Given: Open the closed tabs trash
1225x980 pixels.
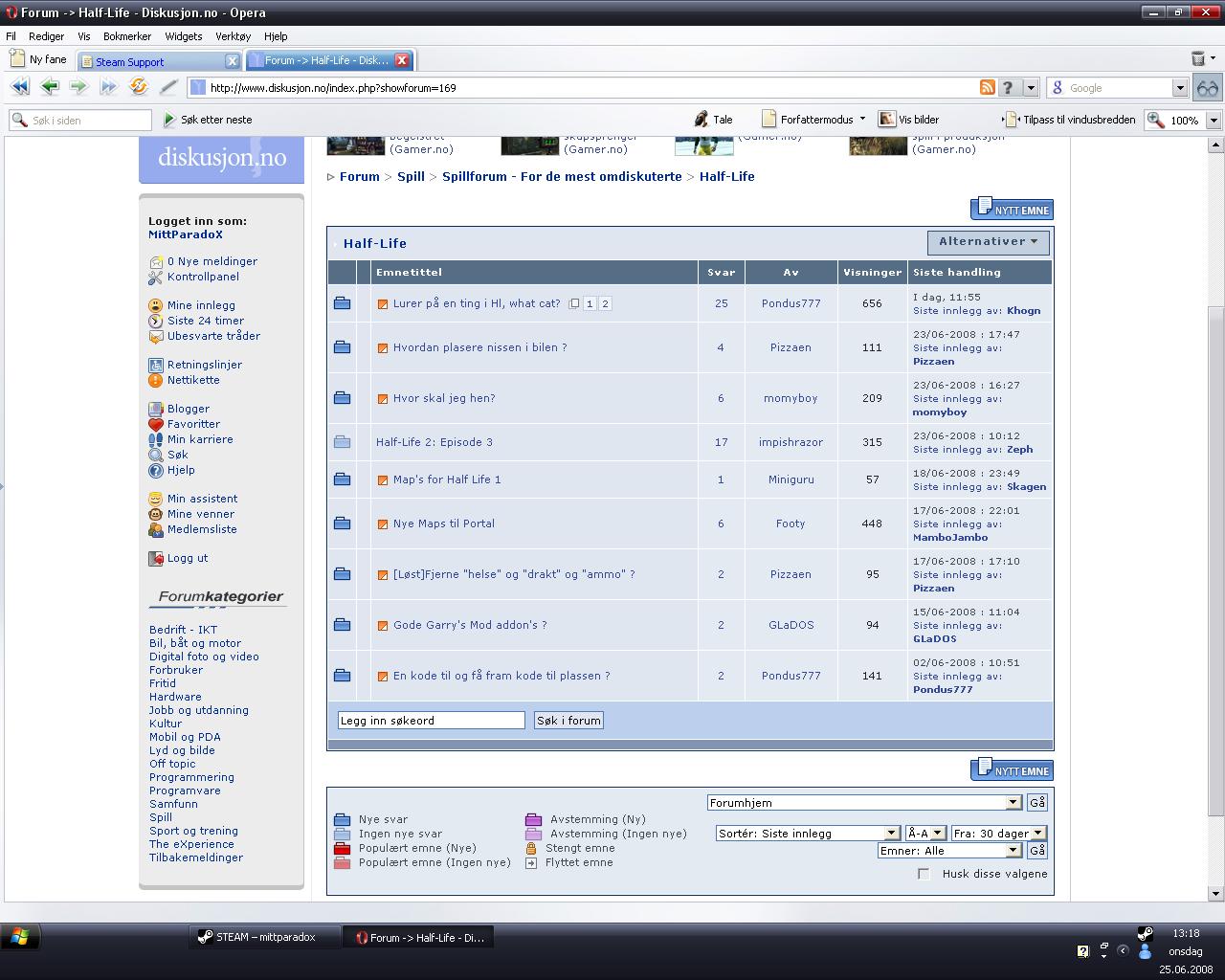Looking at the screenshot, I should [x=1198, y=59].
